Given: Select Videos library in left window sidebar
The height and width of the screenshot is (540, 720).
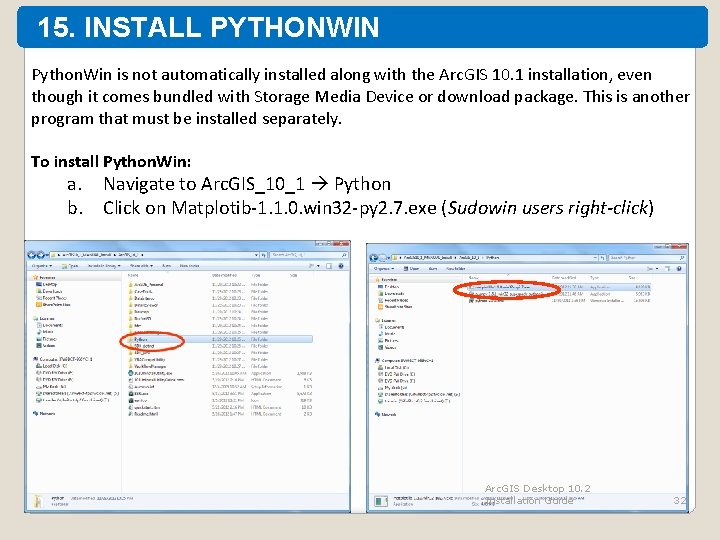Looking at the screenshot, I should pos(45,345).
